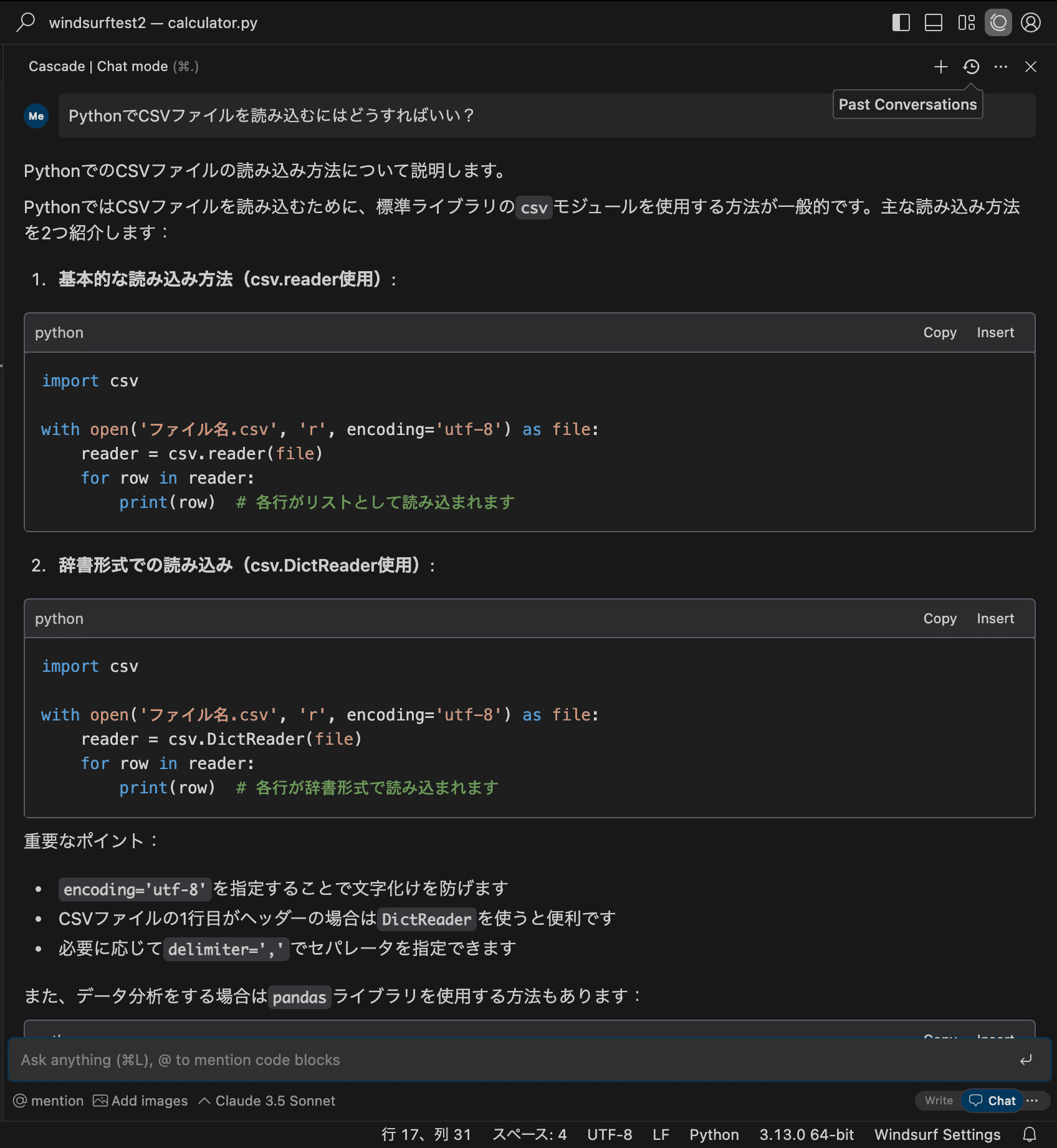Toggle the bottom panel layout icon

(x=933, y=23)
